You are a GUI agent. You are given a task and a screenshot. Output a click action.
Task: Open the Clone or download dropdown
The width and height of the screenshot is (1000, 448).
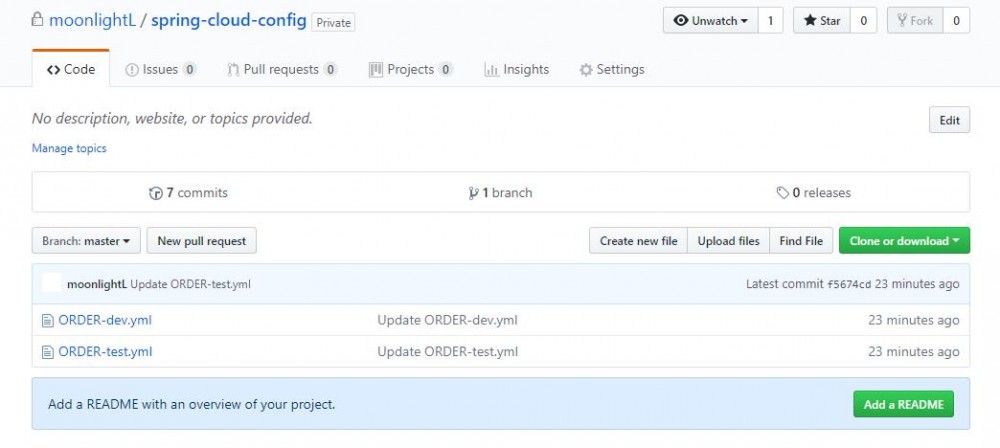click(x=904, y=241)
